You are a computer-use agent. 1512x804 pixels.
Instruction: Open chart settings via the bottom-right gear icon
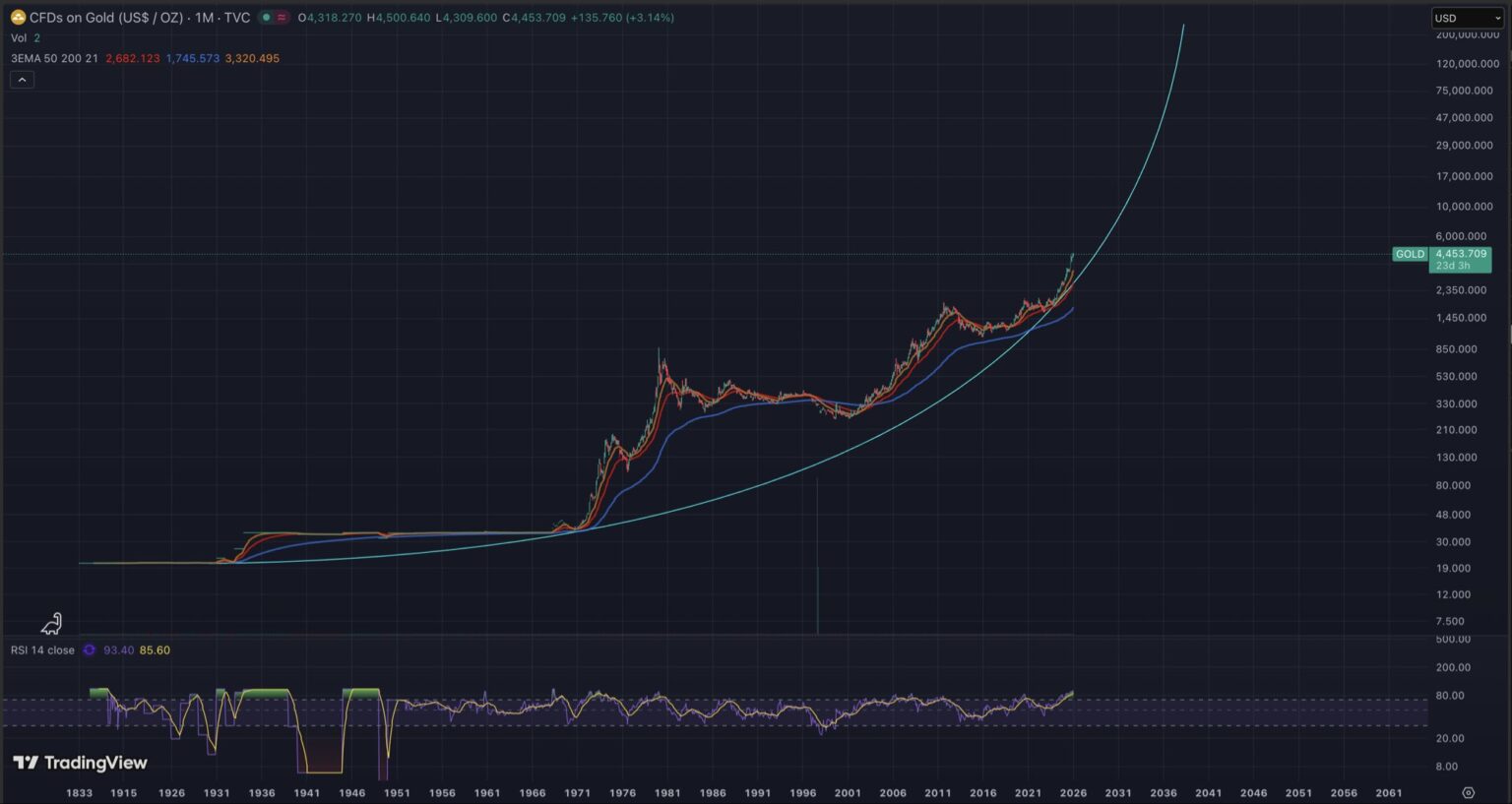point(1468,792)
